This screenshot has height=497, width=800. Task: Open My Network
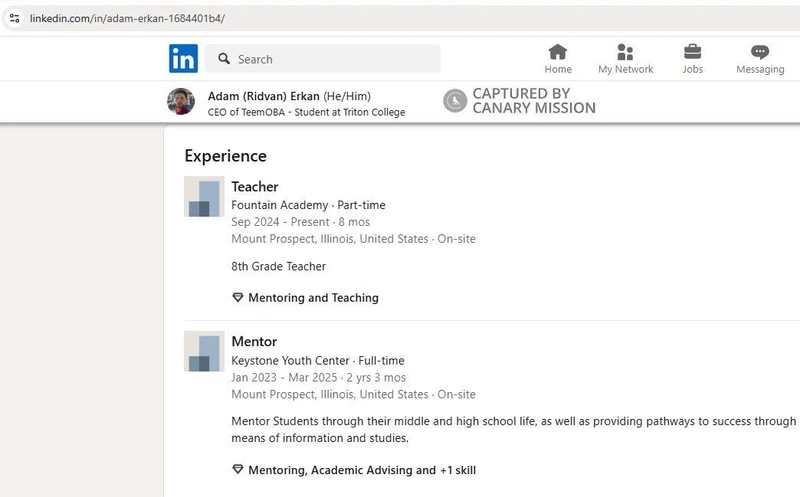click(x=626, y=59)
